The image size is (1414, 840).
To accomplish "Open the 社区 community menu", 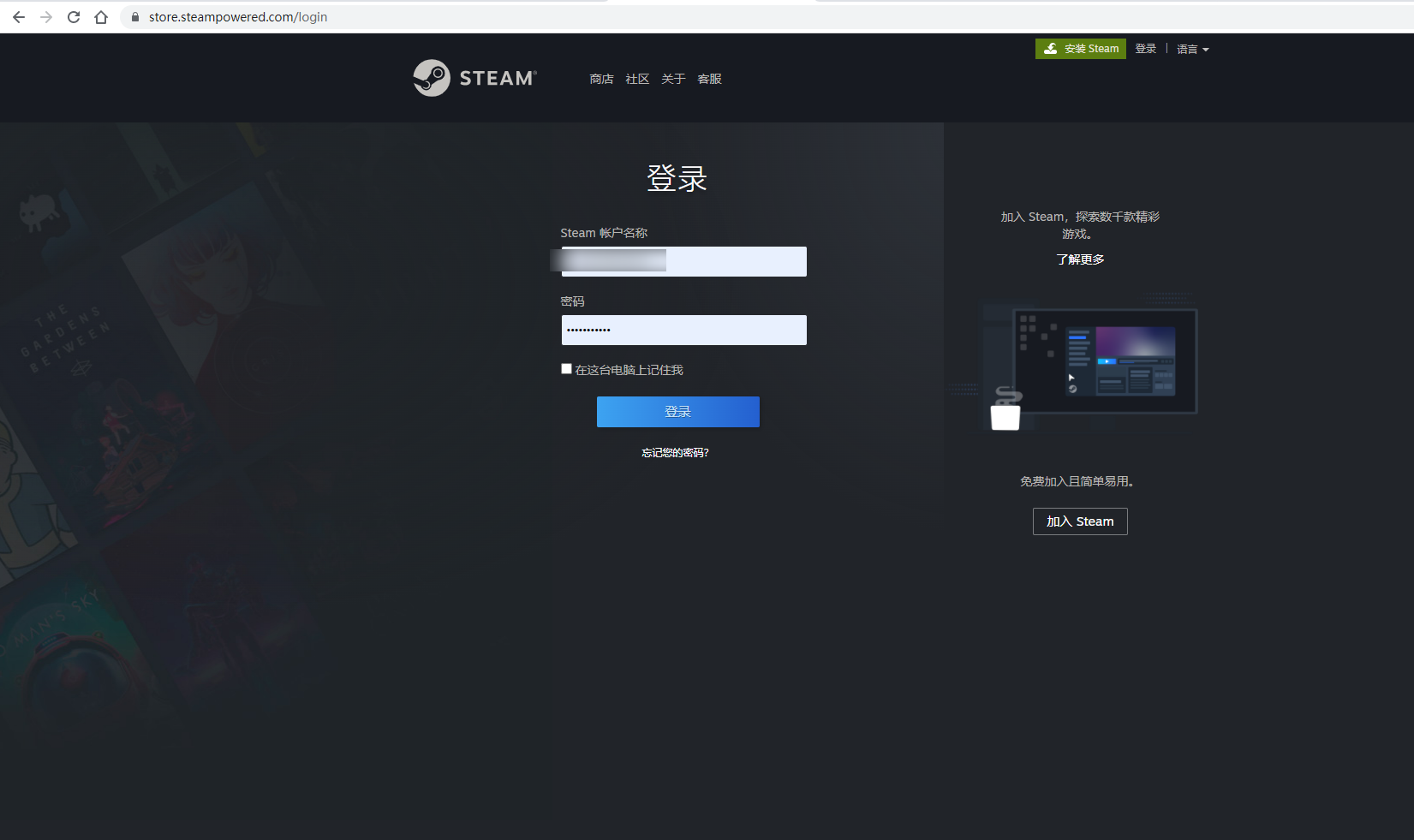I will click(x=637, y=79).
